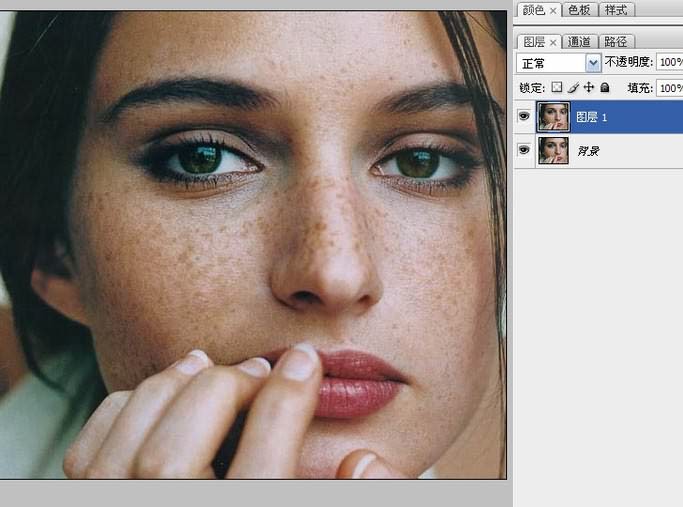The width and height of the screenshot is (683, 507).
Task: Open the 正常 blend mode dropdown
Action: pos(559,63)
